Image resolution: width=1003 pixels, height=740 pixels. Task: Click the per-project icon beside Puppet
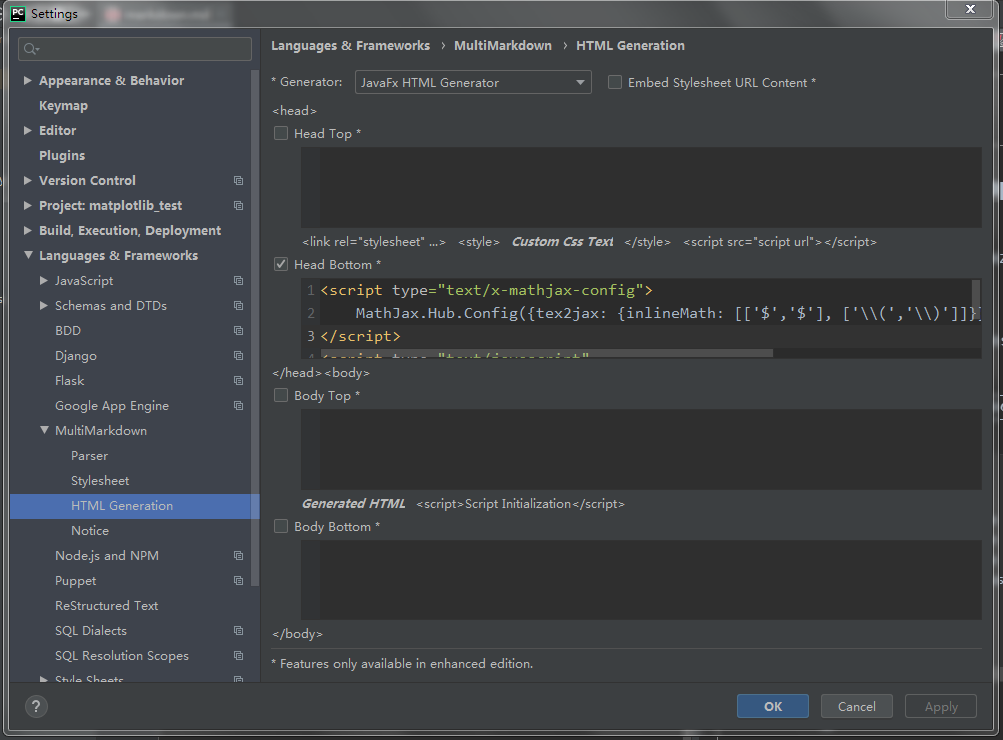[x=239, y=580]
